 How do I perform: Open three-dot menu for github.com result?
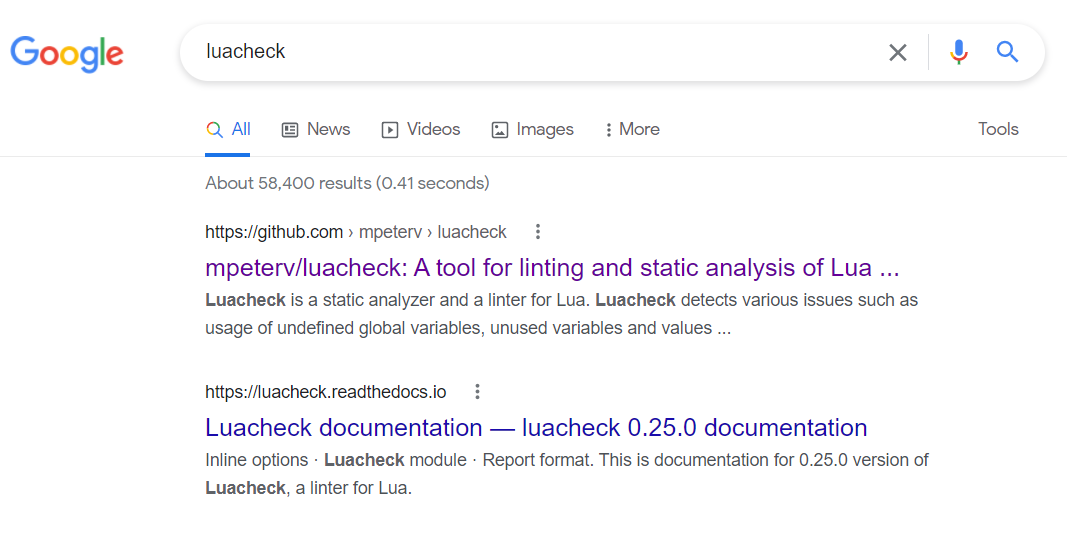(538, 232)
